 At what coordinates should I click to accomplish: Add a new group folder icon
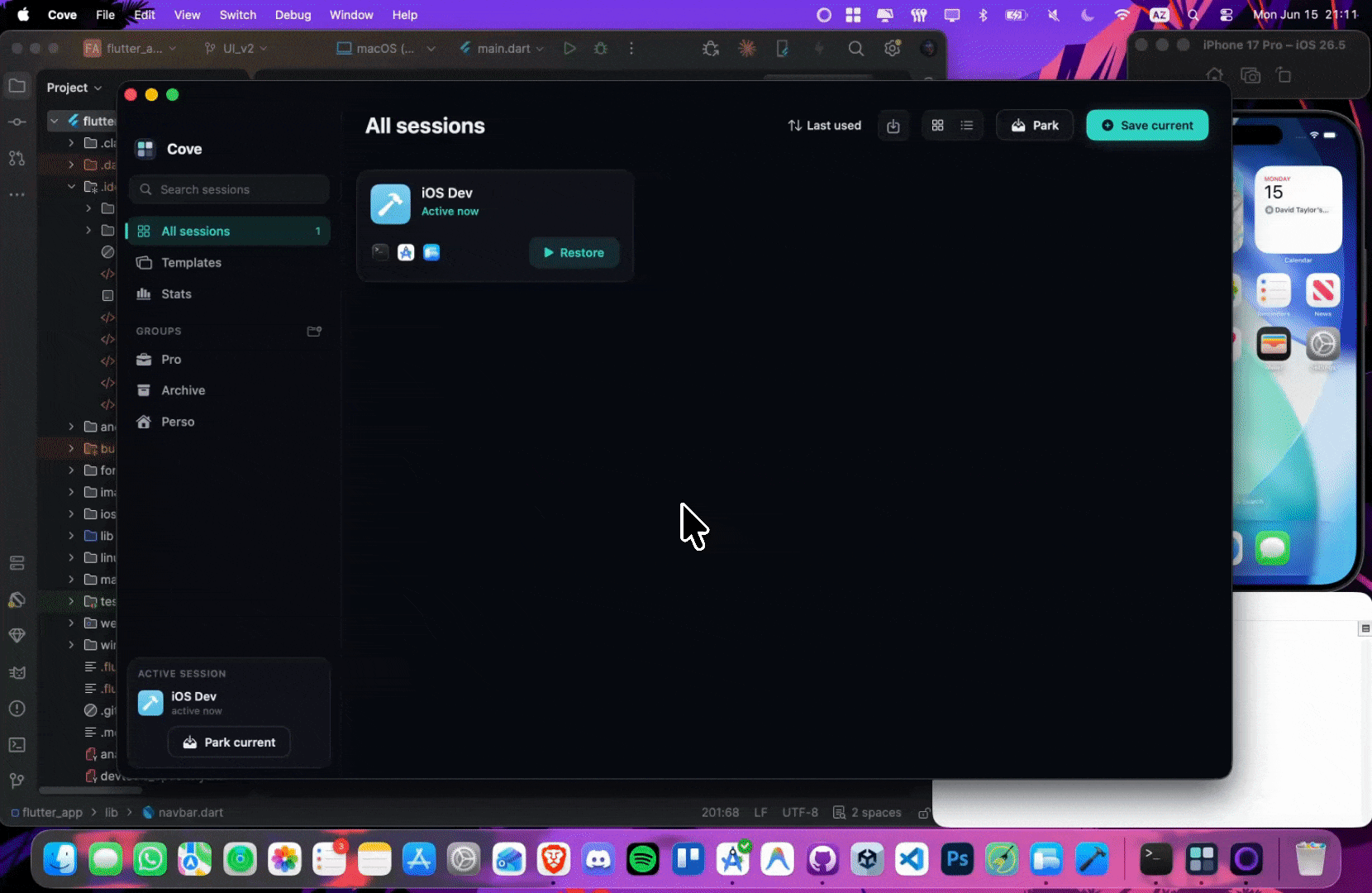click(x=314, y=332)
